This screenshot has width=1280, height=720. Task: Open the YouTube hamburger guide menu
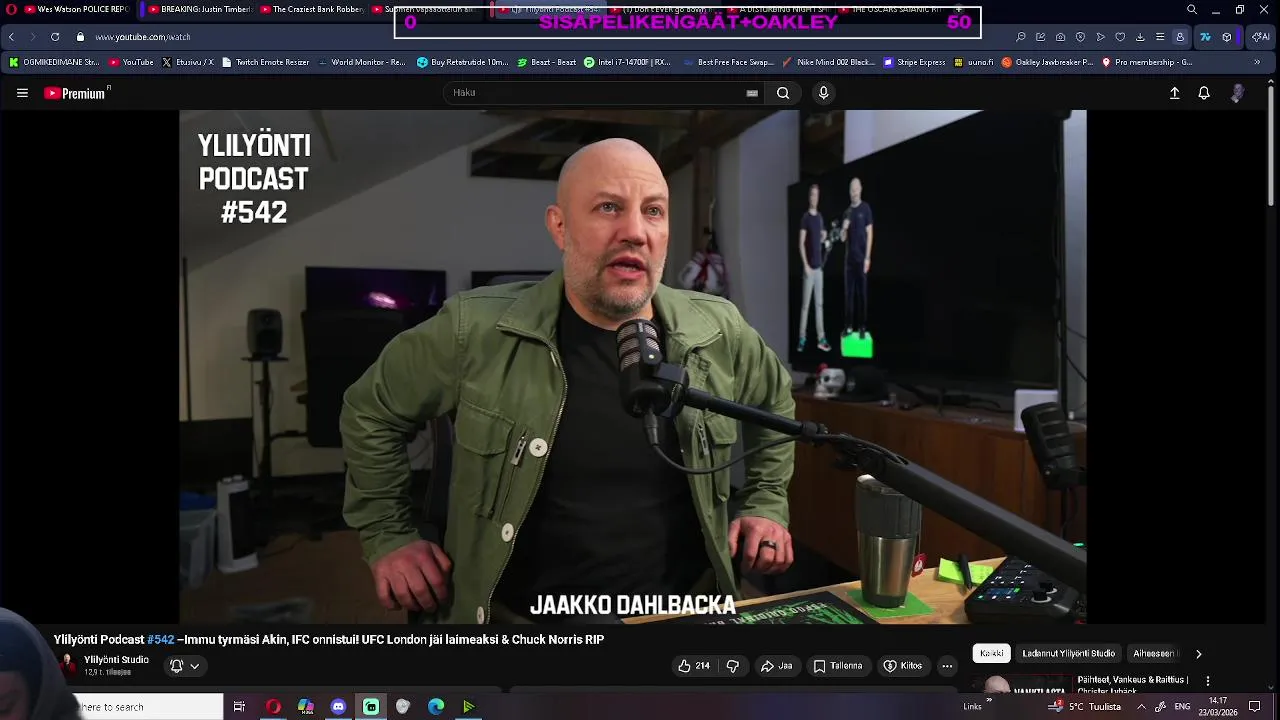tap(22, 93)
